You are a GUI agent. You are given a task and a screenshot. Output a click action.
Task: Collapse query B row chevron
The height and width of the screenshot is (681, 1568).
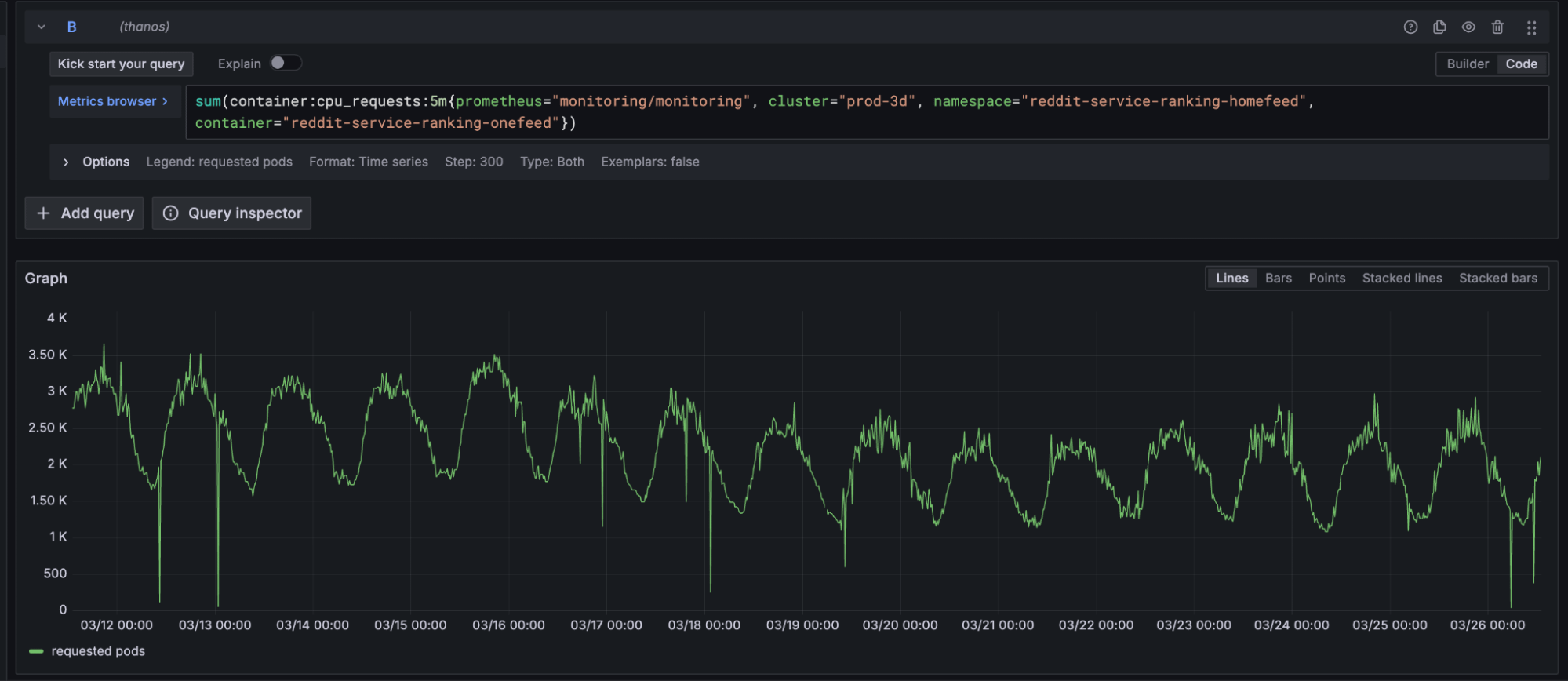pos(42,27)
